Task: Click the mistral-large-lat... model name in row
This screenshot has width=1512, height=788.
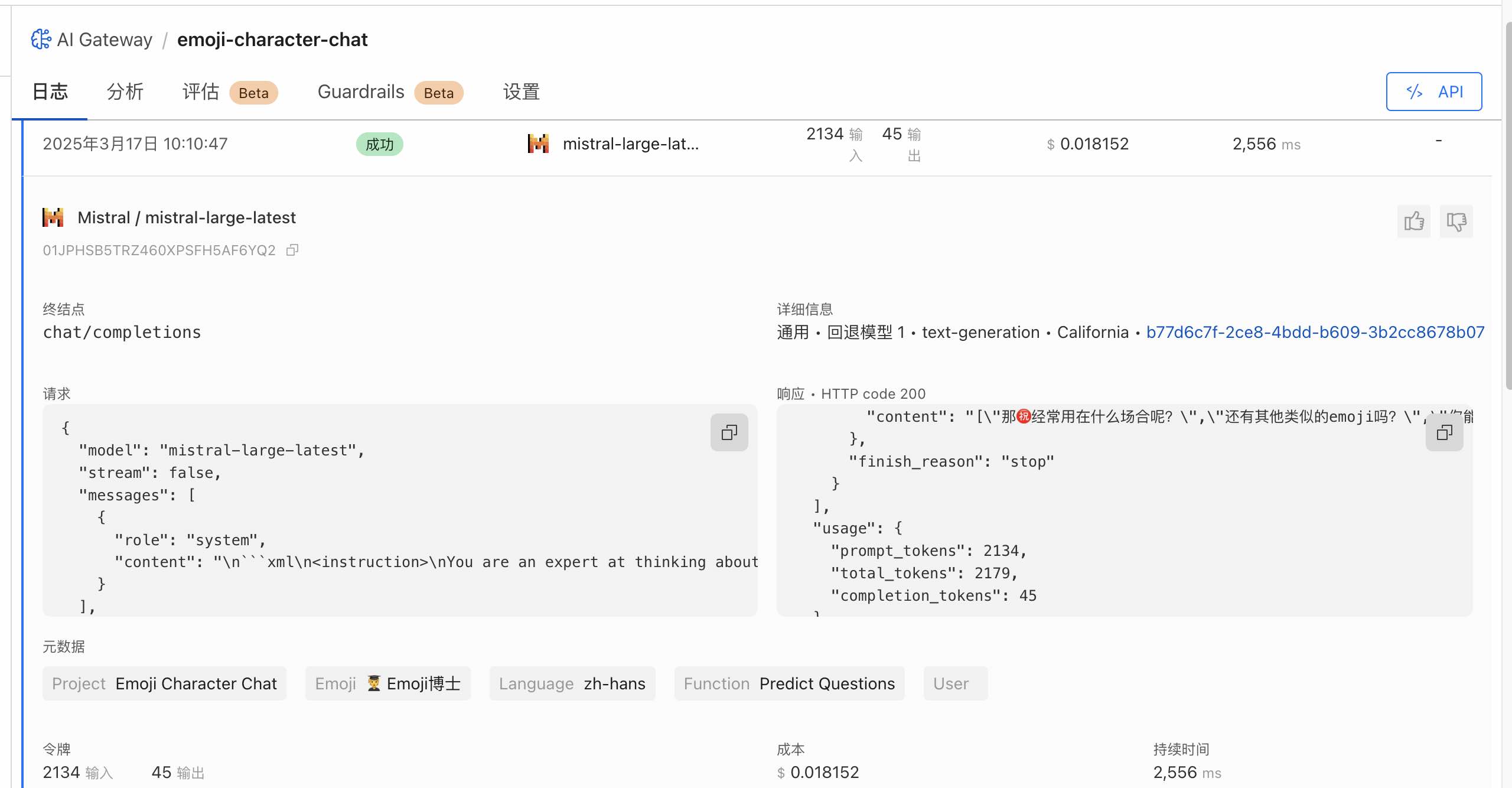Action: click(631, 144)
